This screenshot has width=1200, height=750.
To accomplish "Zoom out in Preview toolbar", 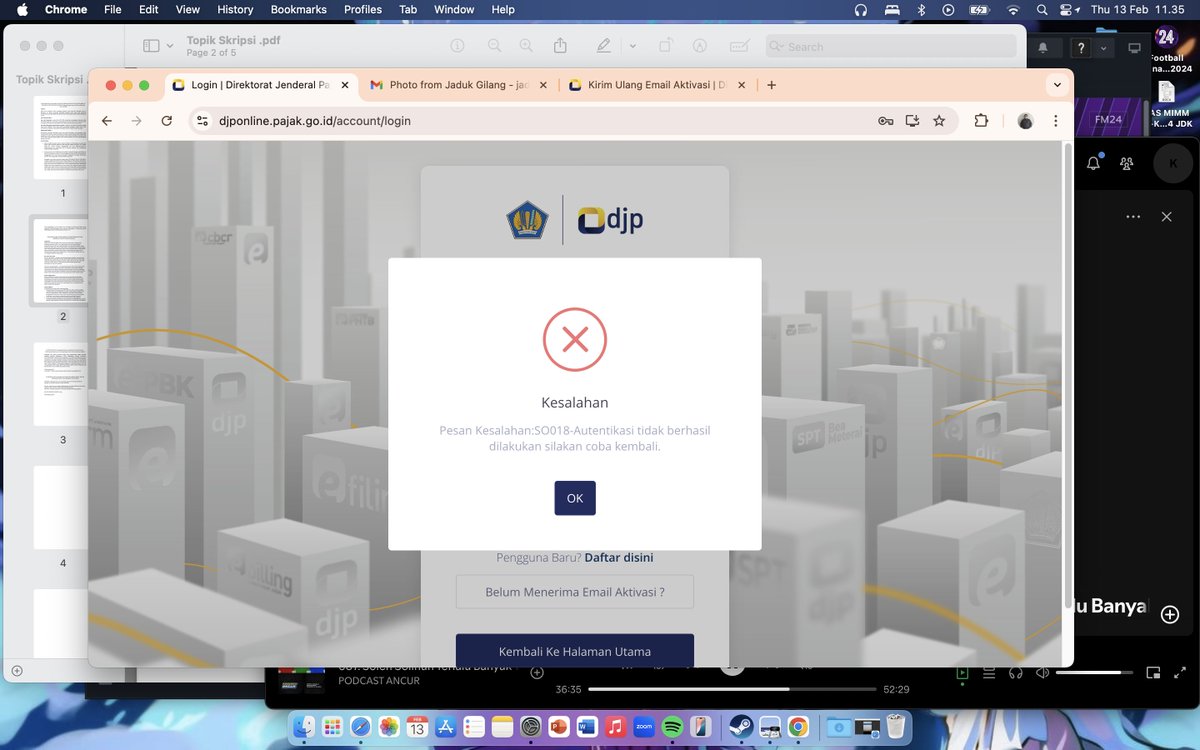I will pyautogui.click(x=494, y=46).
